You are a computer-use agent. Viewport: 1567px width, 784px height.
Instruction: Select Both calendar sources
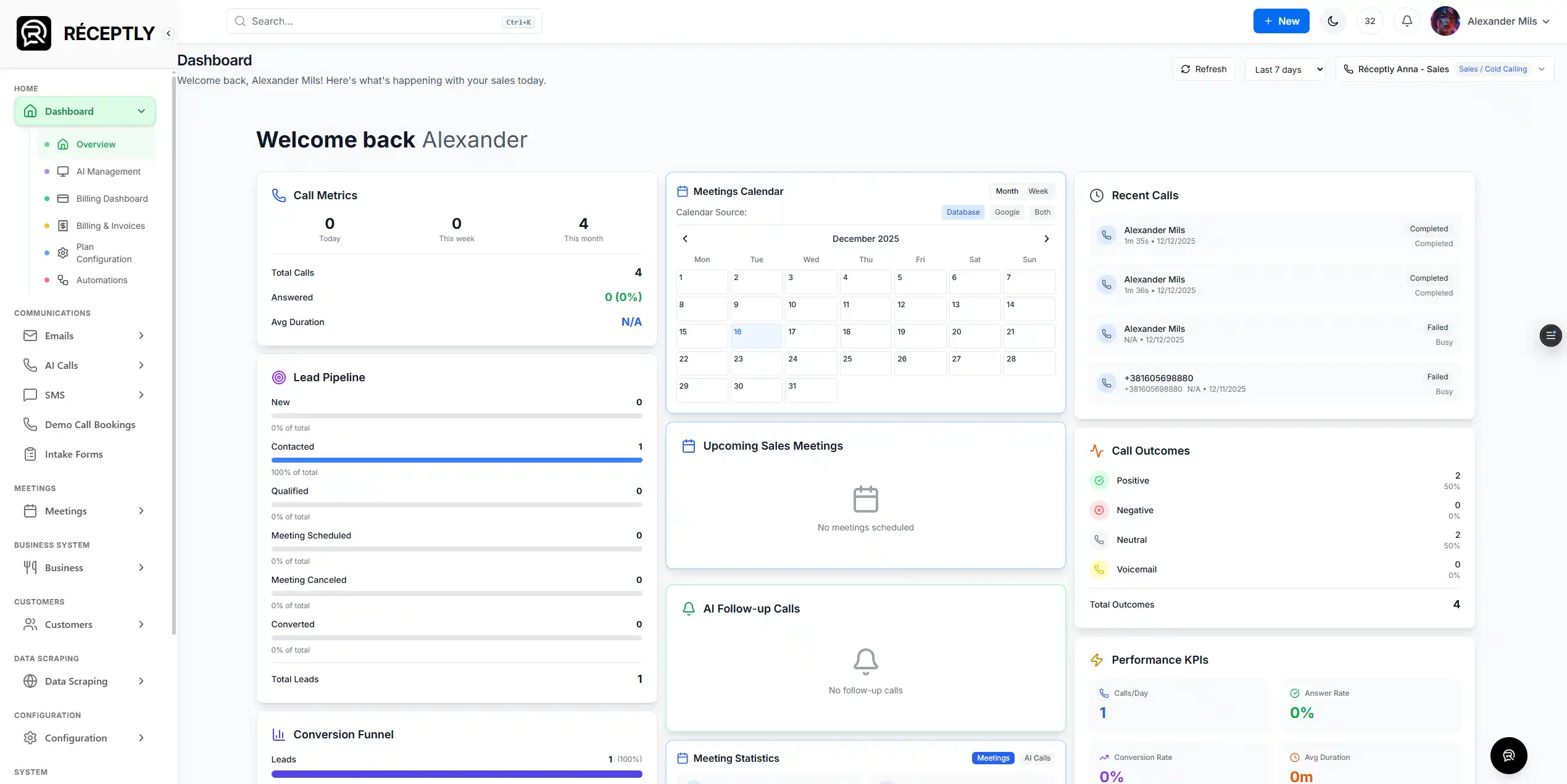coord(1042,212)
